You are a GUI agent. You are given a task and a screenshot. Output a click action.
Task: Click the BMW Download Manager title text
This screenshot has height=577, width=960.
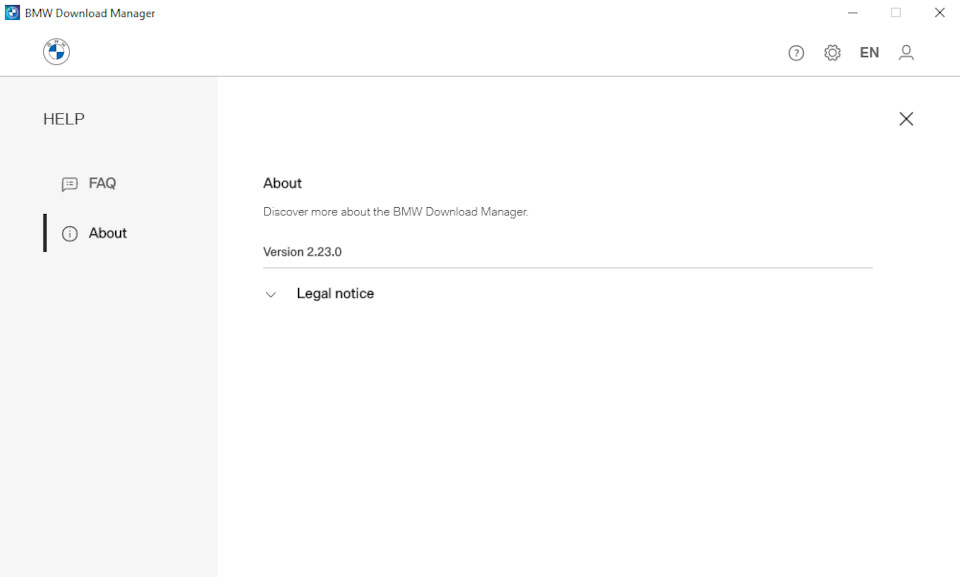tap(89, 12)
